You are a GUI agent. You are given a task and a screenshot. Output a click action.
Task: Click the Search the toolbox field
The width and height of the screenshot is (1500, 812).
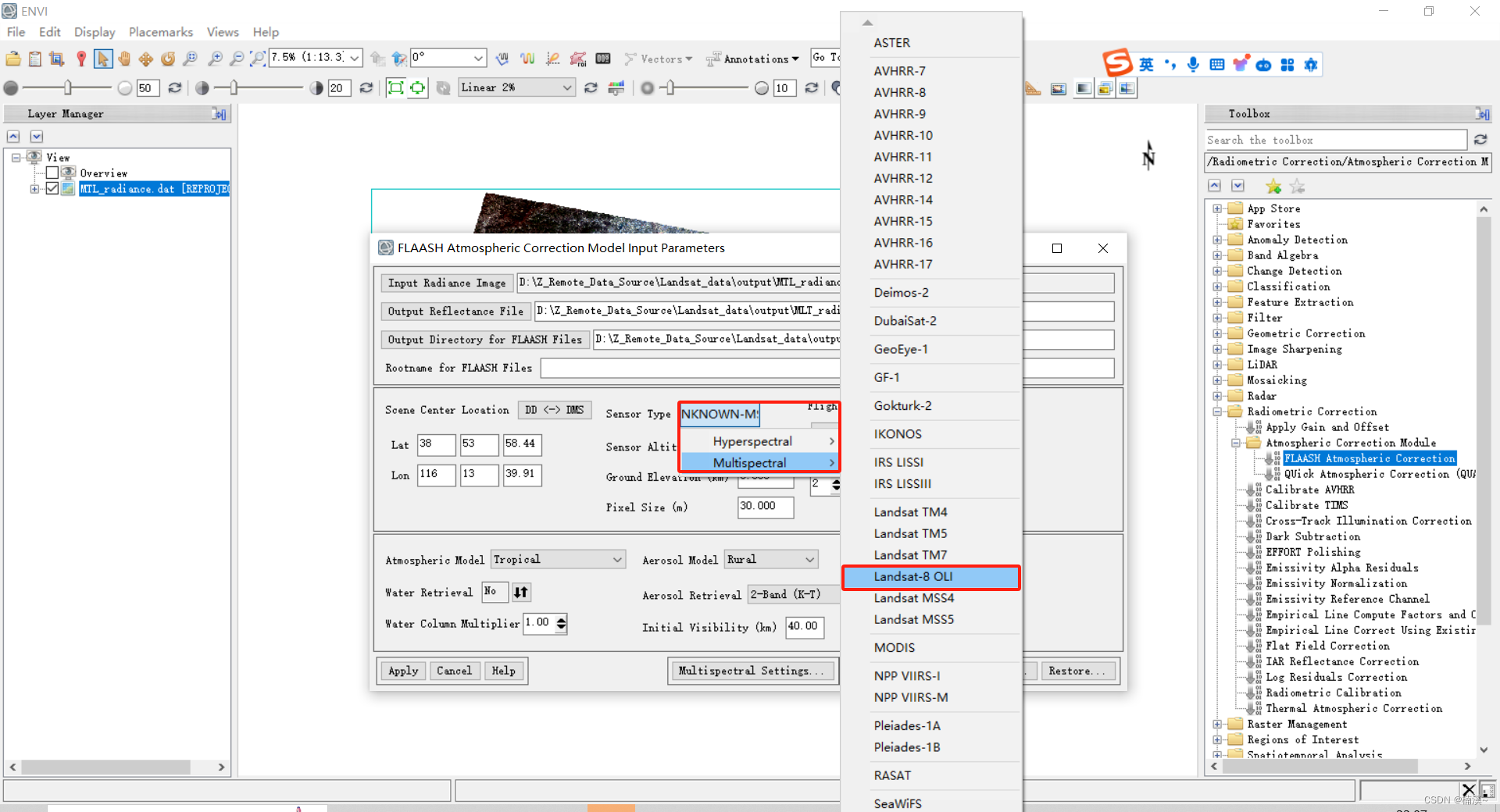coord(1336,140)
